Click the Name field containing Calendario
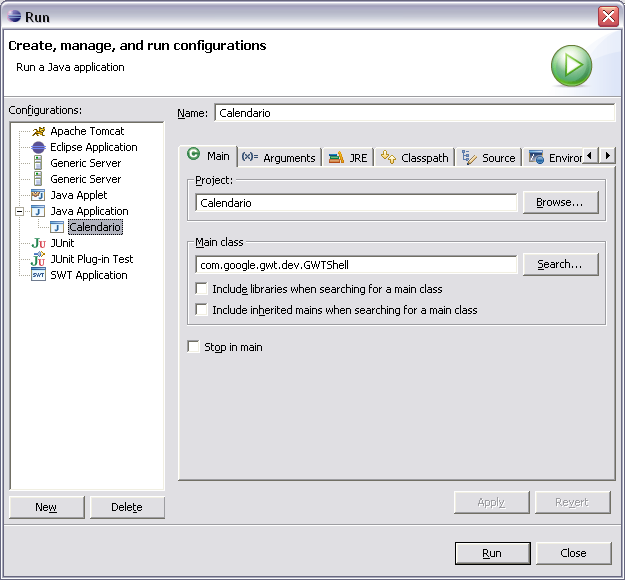Viewport: 625px width, 580px height. pos(414,113)
